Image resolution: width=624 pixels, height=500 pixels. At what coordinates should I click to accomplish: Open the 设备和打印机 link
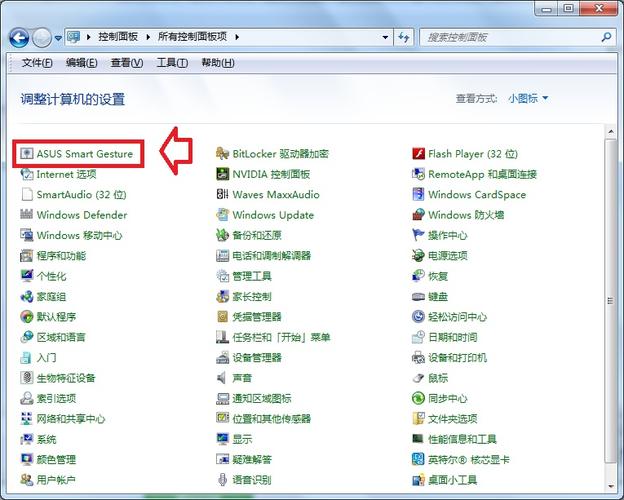click(457, 357)
